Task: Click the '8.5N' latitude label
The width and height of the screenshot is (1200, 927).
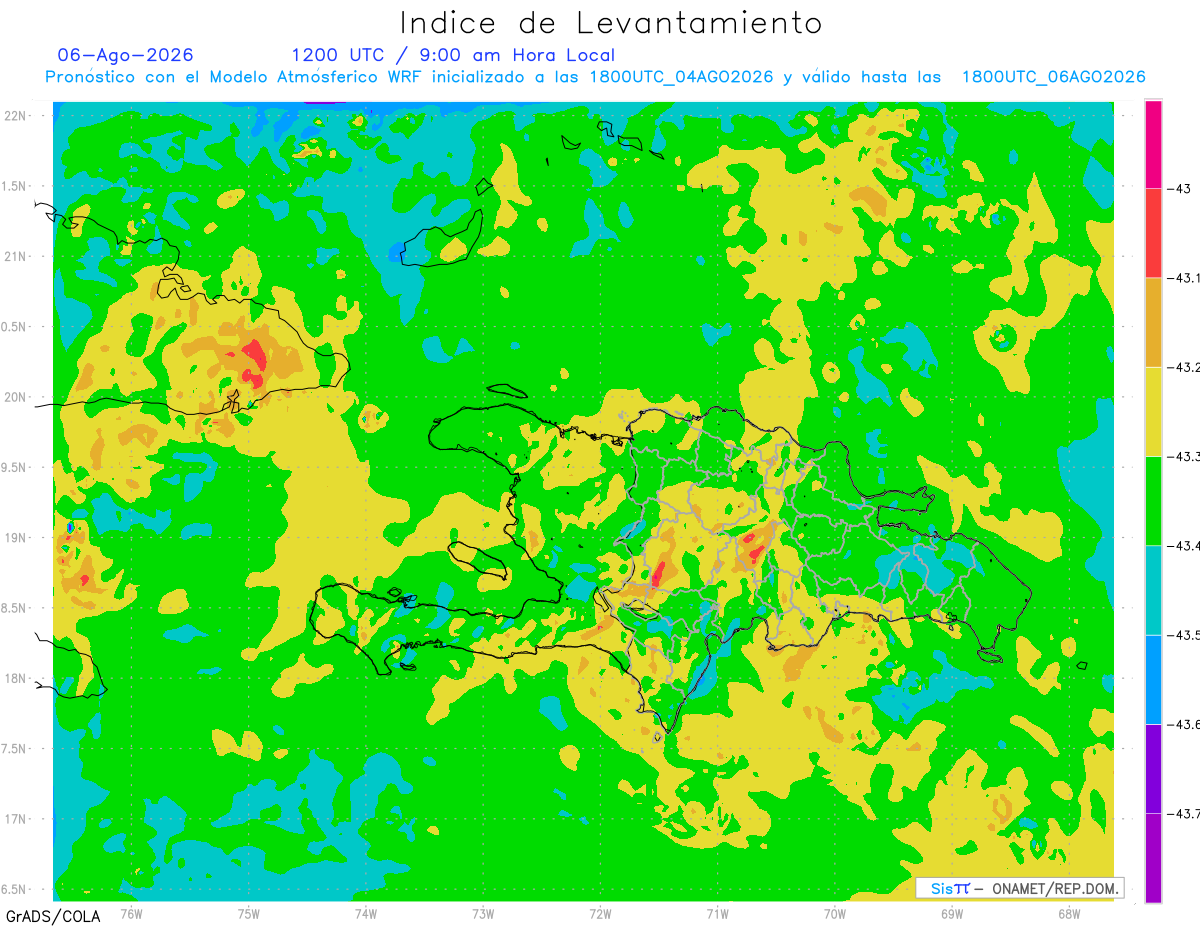Action: click(14, 608)
